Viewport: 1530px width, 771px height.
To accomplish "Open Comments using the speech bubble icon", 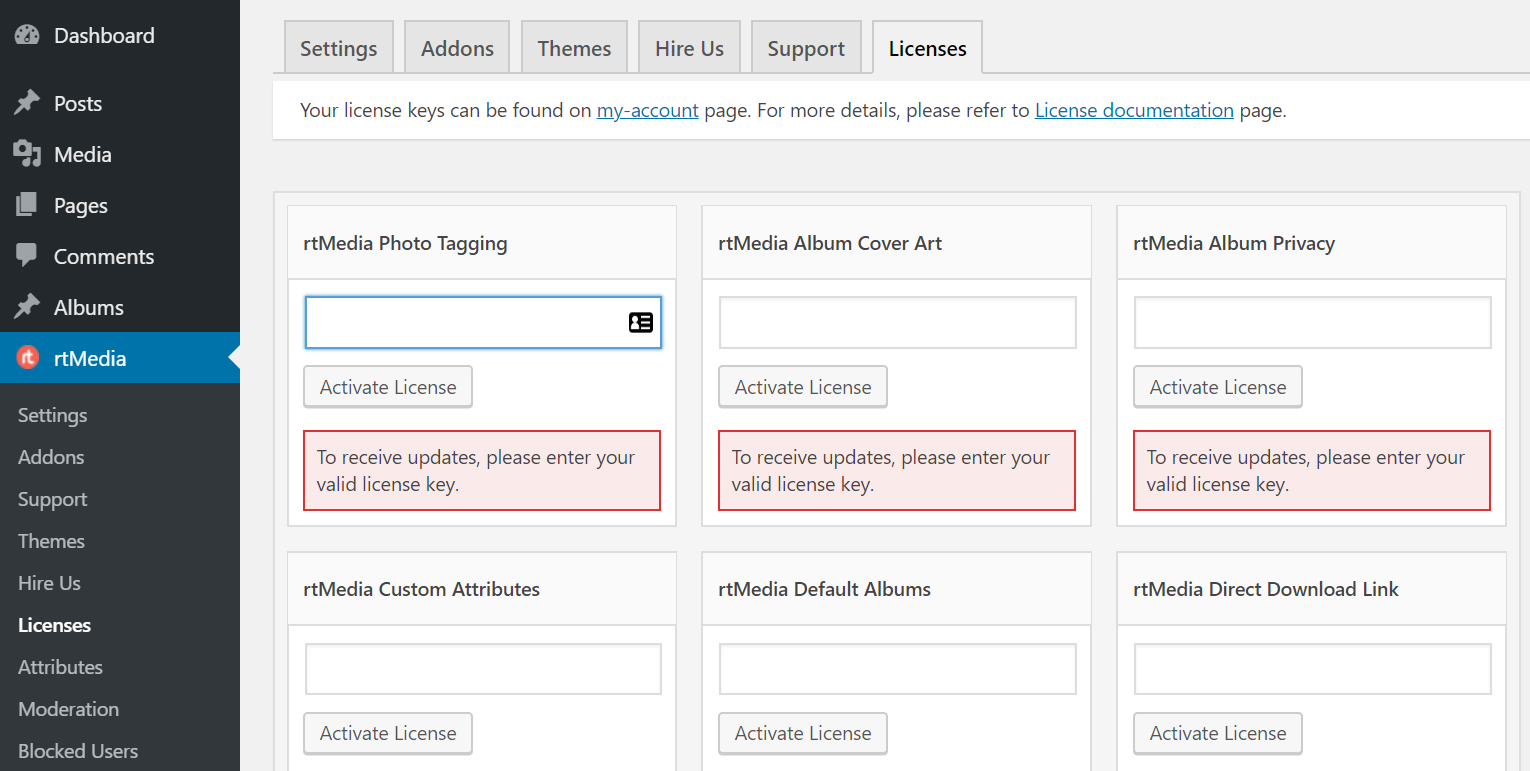I will click(27, 255).
